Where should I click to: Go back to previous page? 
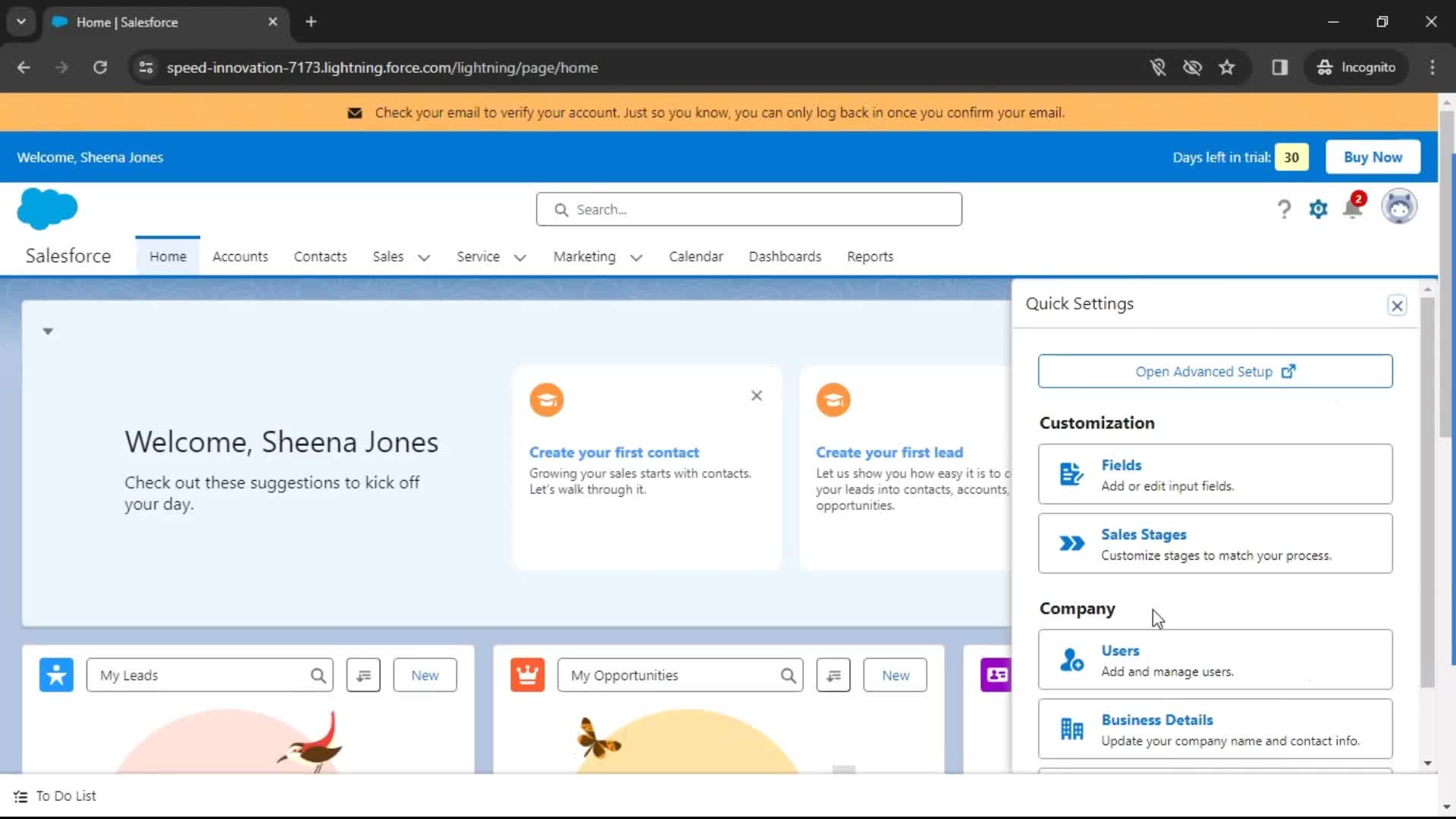24,67
